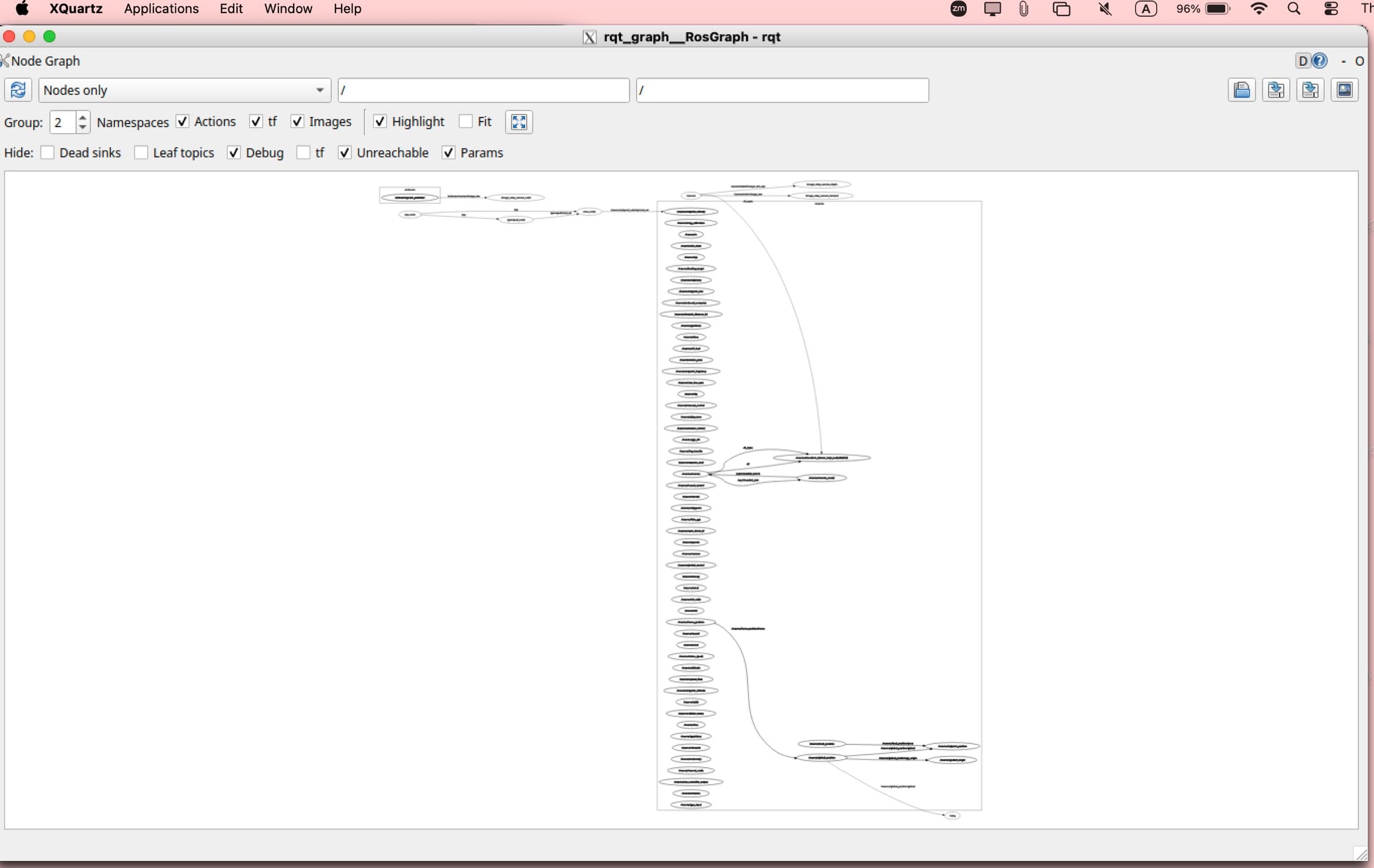The height and width of the screenshot is (868, 1374).
Task: Increase the Group depth spinner
Action: [x=82, y=117]
